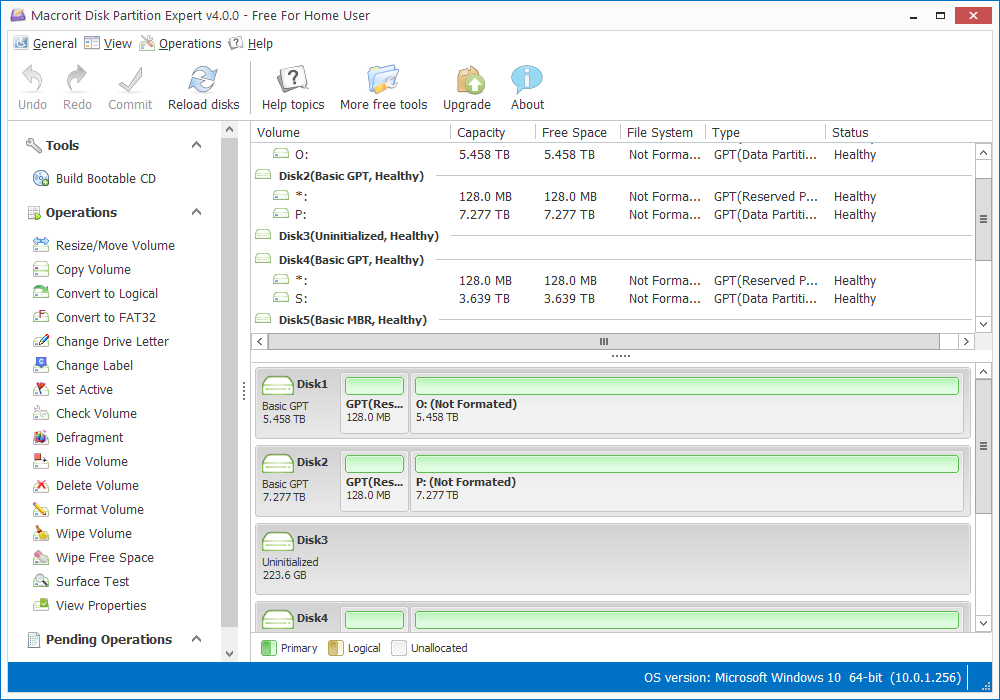This screenshot has height=700, width=1000.
Task: Click Change Drive Letter operation
Action: click(101, 342)
